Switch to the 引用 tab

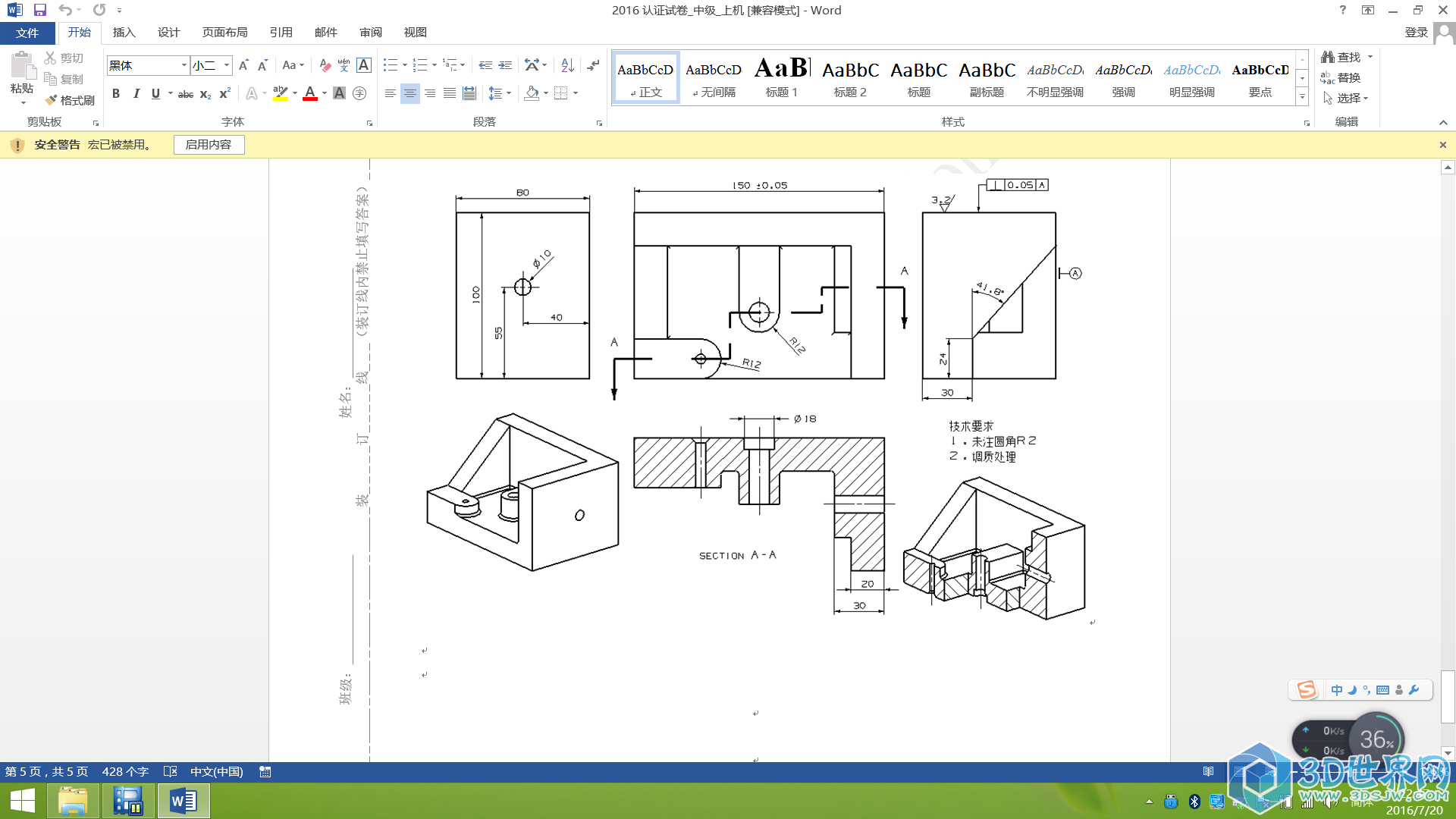[x=281, y=33]
